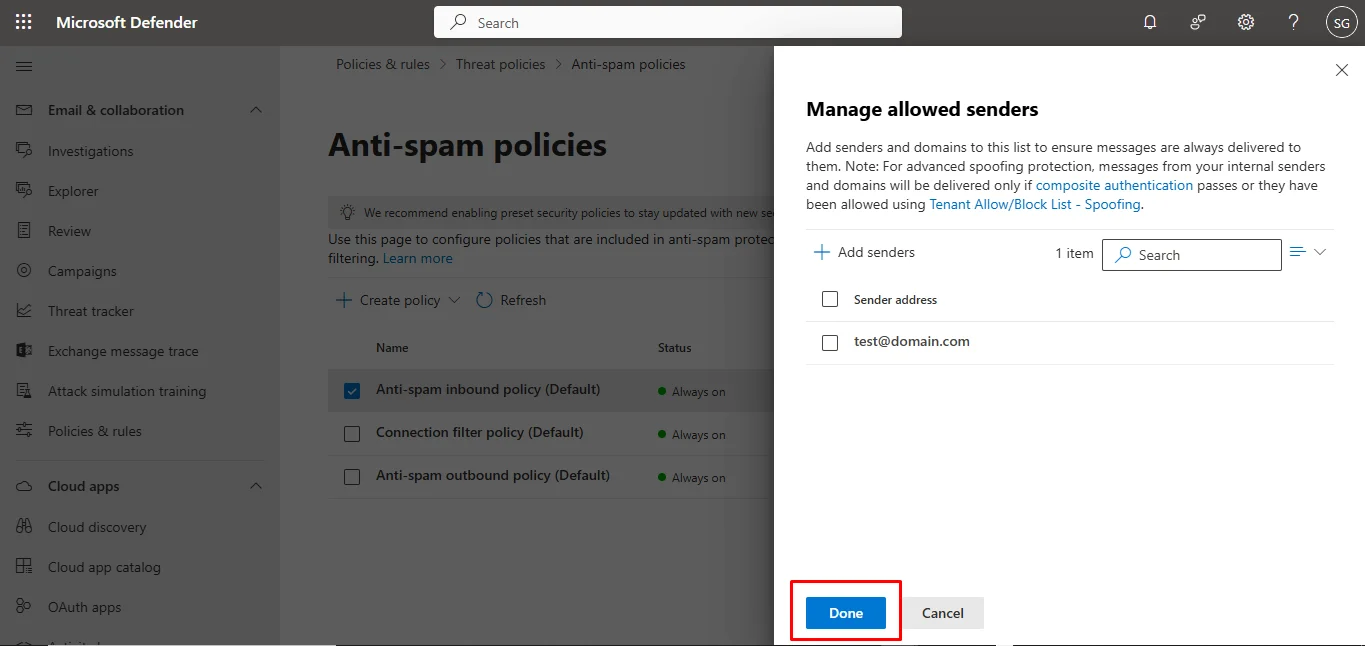Collapse the hamburger navigation menu

click(24, 66)
